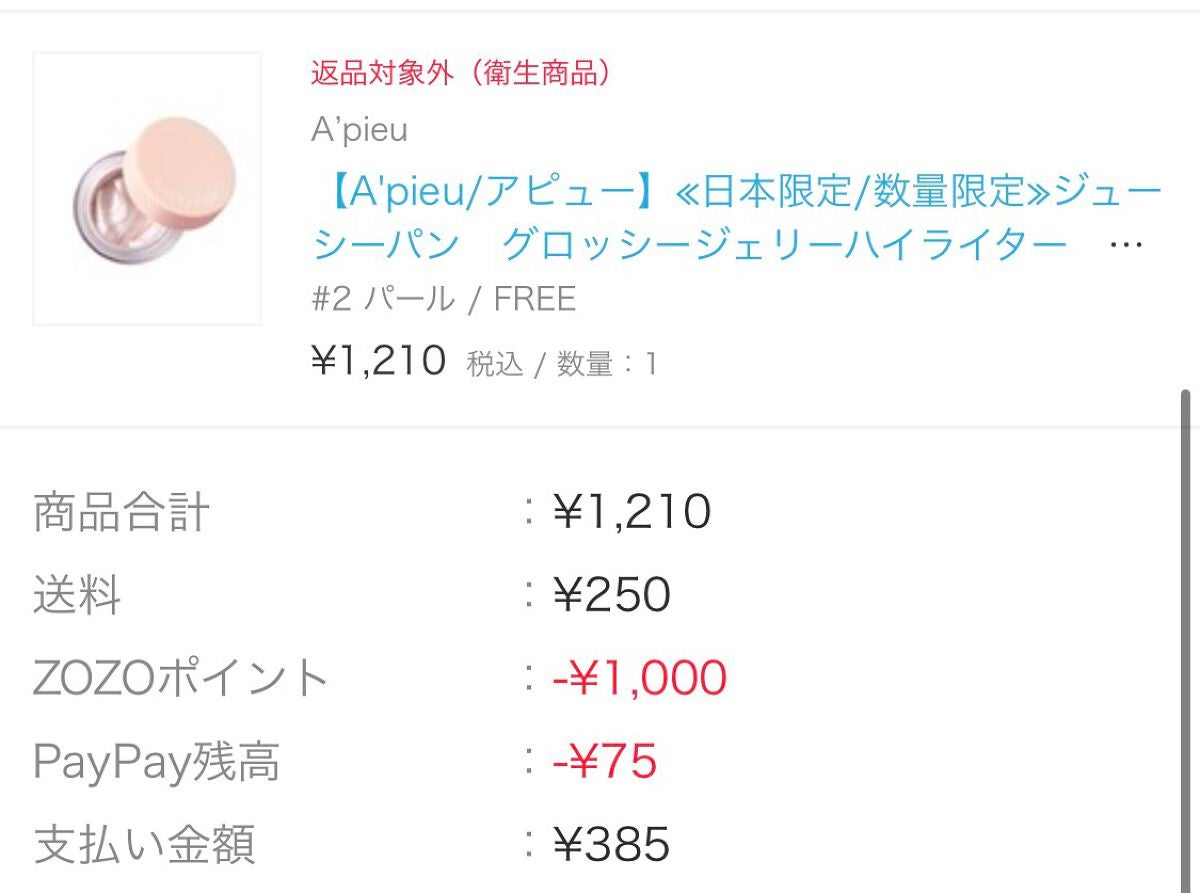The image size is (1200, 893).
Task: Select the #2 パール / FREE variant text
Action: (443, 299)
